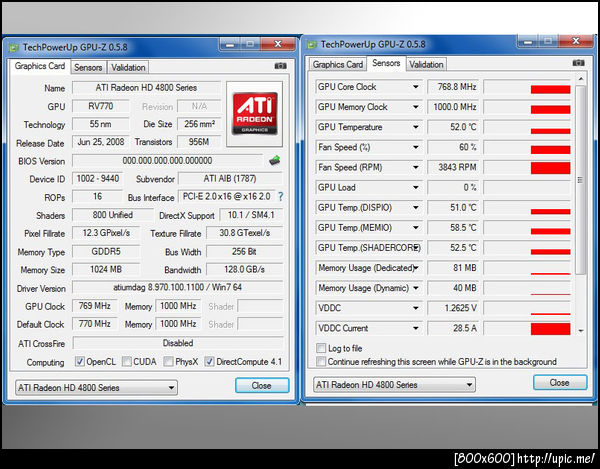Click the Subvendor ATI AIB (1787) field
600x469 pixels.
click(230, 179)
